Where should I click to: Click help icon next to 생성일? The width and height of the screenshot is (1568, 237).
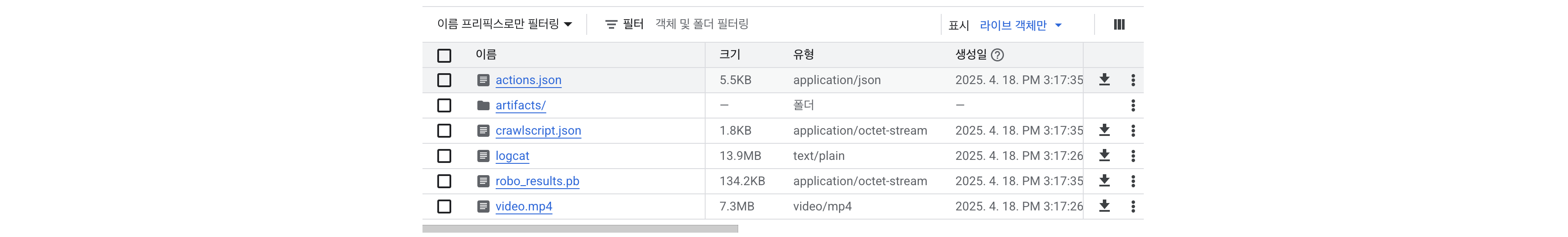[997, 55]
